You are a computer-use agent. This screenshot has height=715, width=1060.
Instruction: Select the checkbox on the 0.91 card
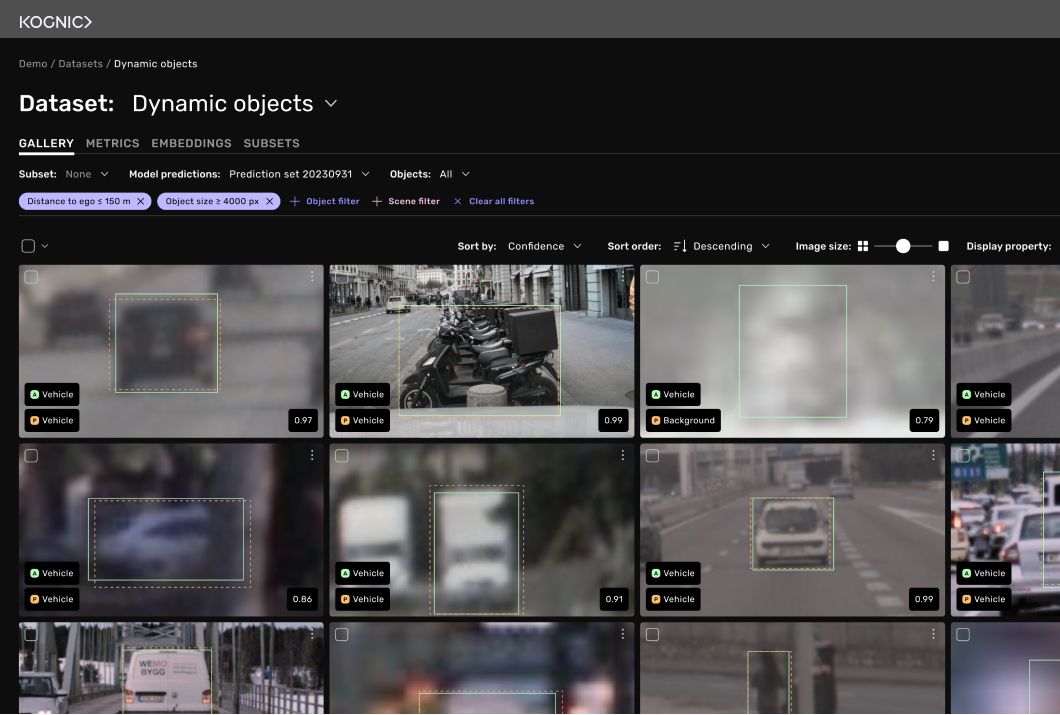(x=342, y=456)
